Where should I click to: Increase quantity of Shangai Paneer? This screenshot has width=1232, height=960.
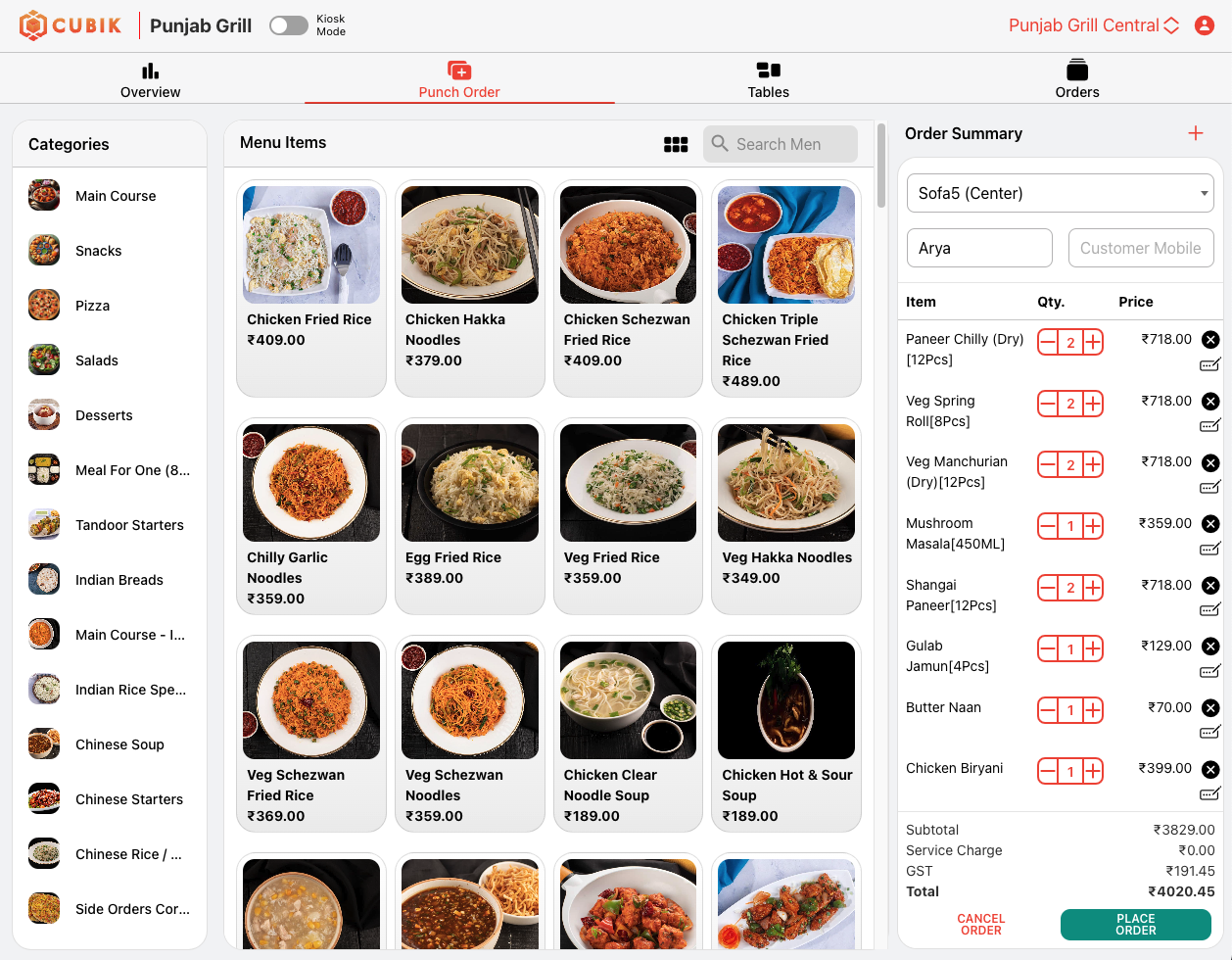tap(1093, 588)
